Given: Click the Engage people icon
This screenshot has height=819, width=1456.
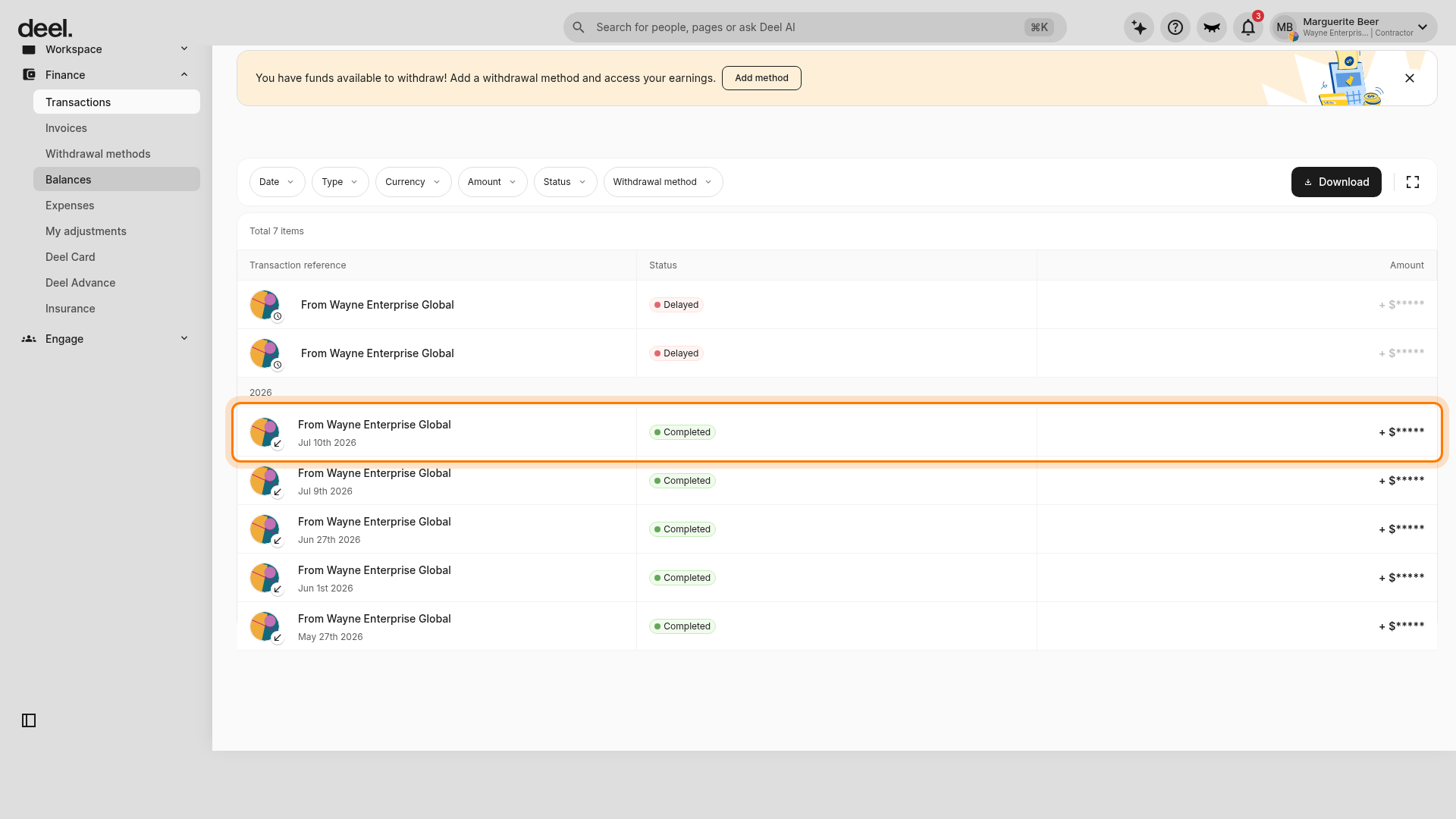Looking at the screenshot, I should pyautogui.click(x=29, y=339).
